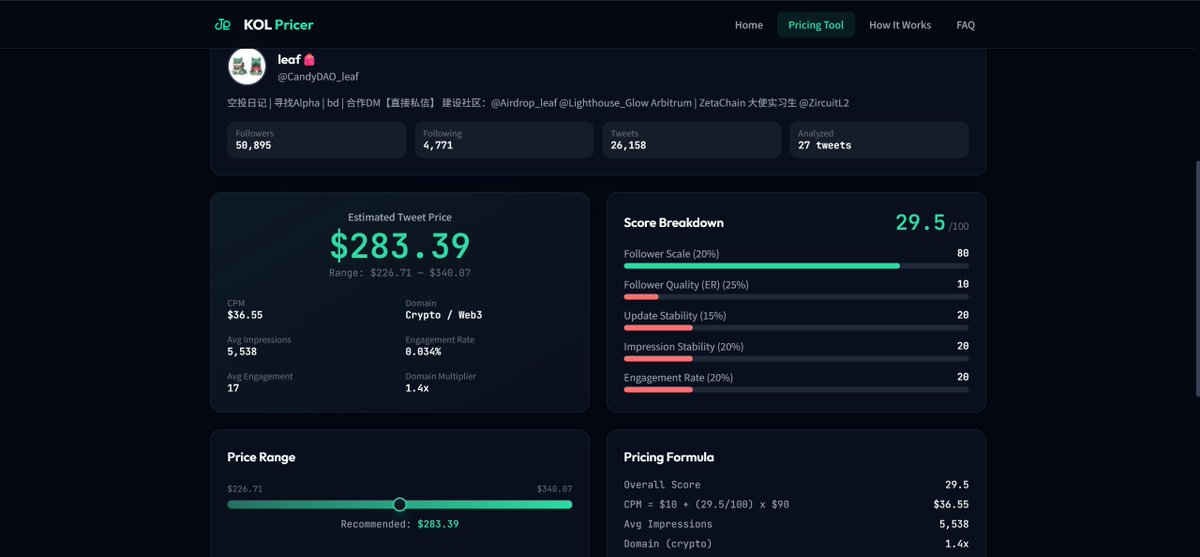Image resolution: width=1200 pixels, height=557 pixels.
Task: Select the Pricing Tool tab
Action: pyautogui.click(x=815, y=25)
